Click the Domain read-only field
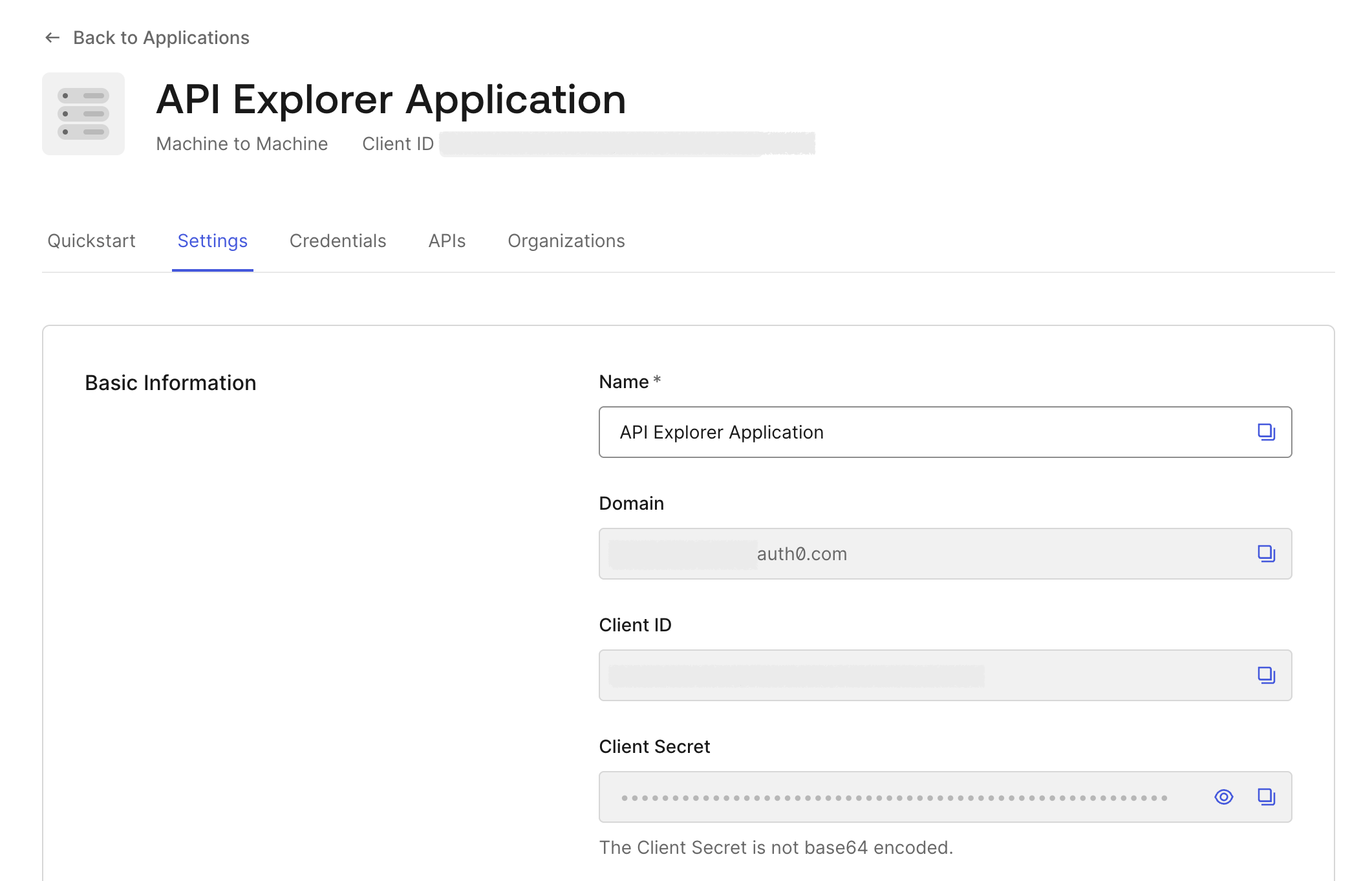 tap(945, 554)
